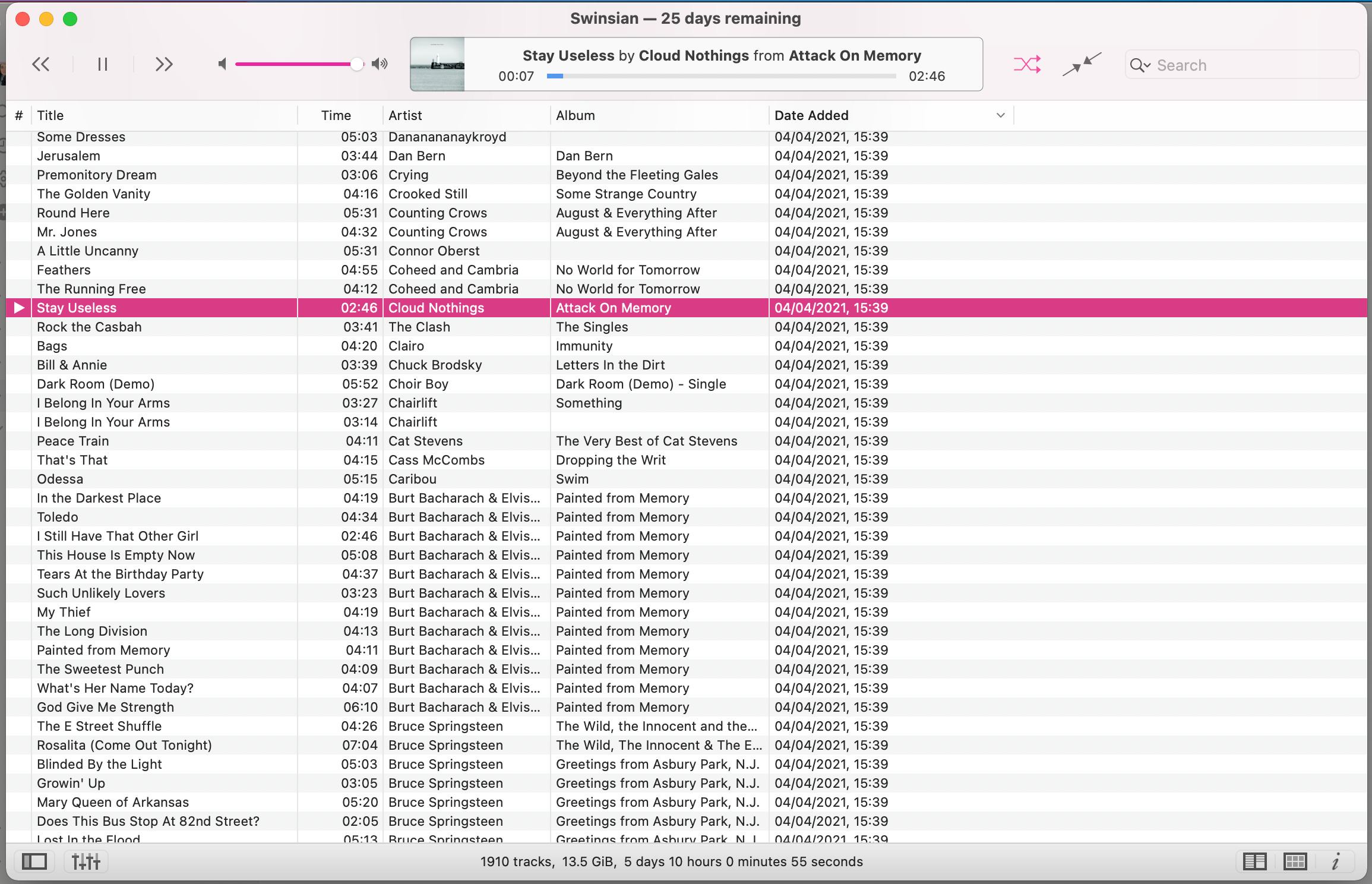Select track The Golden Vanity
The height and width of the screenshot is (884, 1372).
[x=687, y=194]
